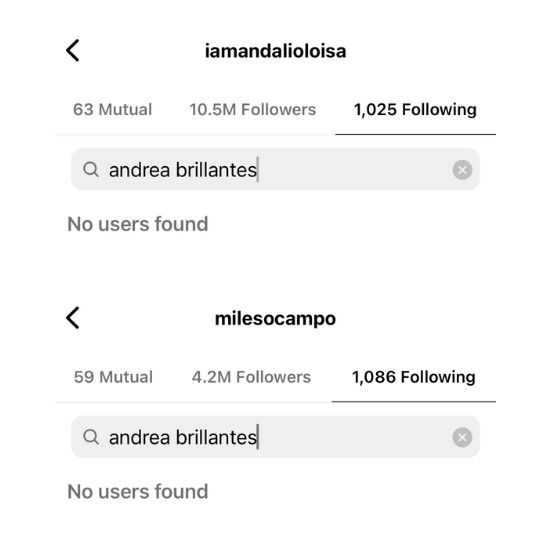Clear the search query under milesocampo
The width and height of the screenshot is (550, 550).
point(462,437)
